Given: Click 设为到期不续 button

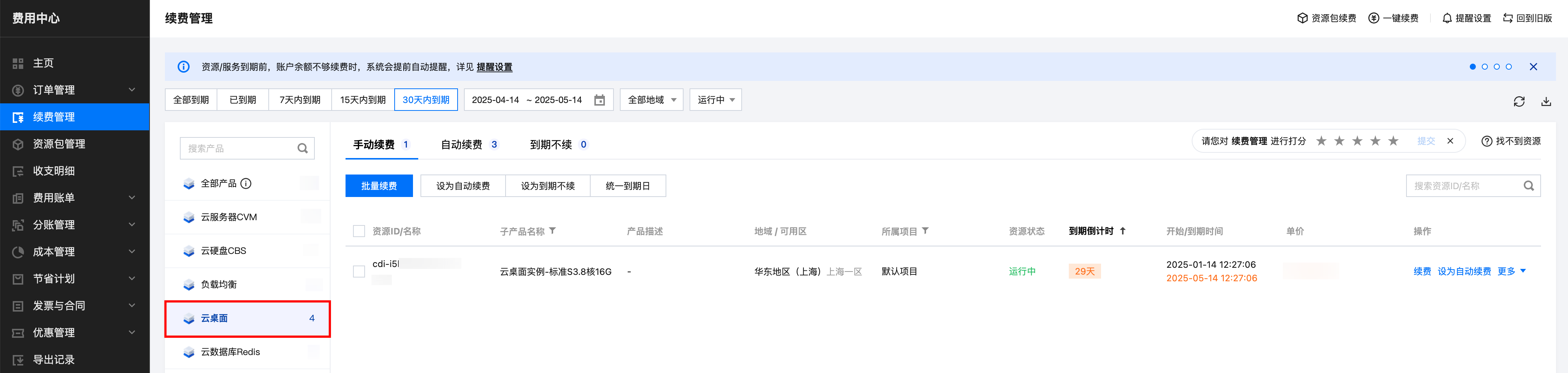Looking at the screenshot, I should [x=548, y=186].
